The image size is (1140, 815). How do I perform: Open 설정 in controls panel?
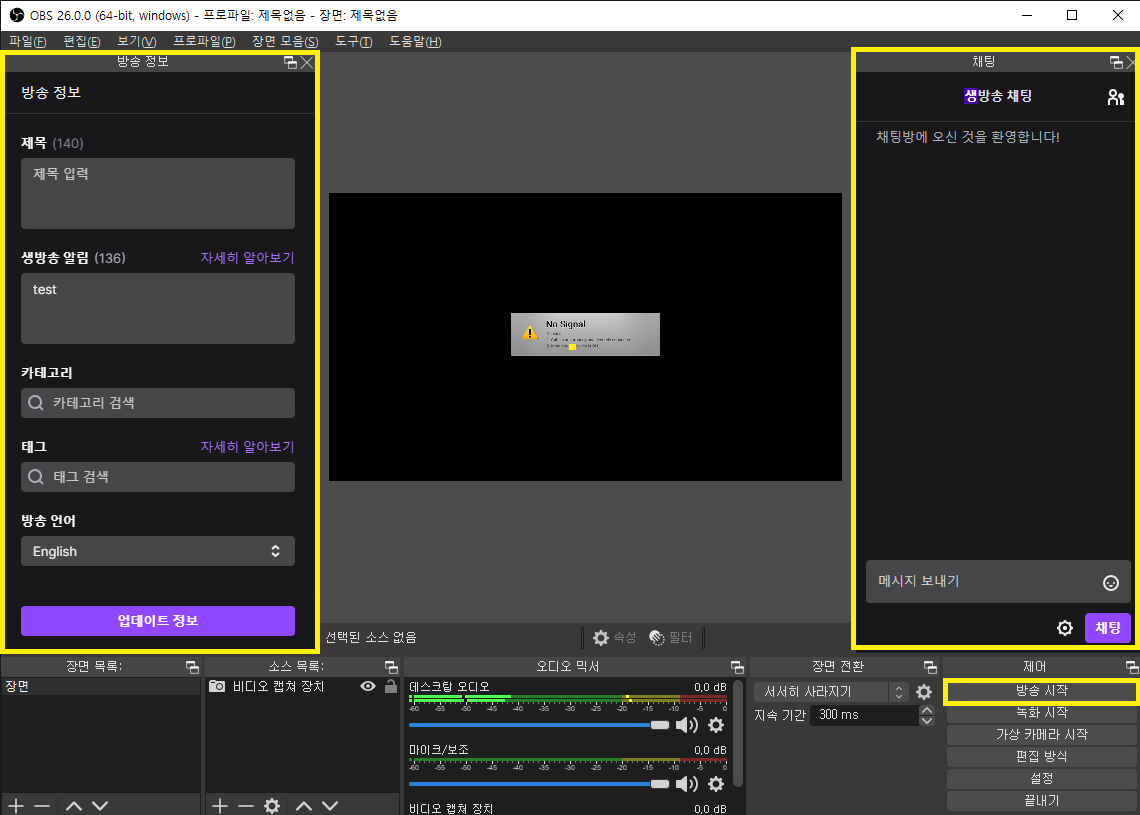pos(1041,779)
